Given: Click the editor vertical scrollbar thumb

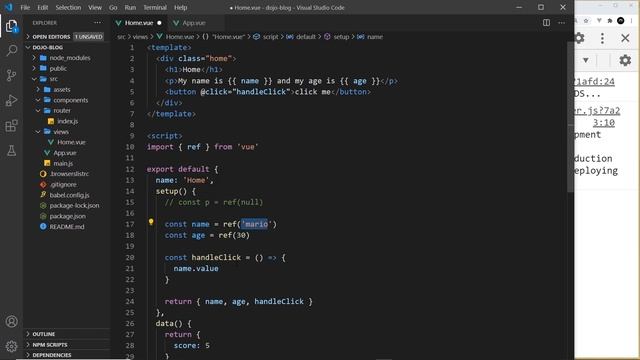Looking at the screenshot, I should (x=570, y=116).
